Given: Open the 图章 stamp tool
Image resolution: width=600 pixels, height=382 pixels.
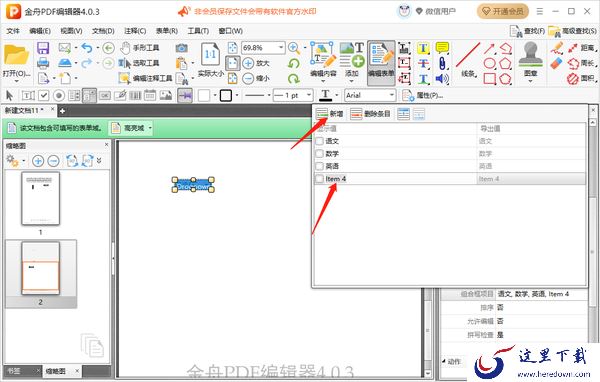Looking at the screenshot, I should click(530, 61).
